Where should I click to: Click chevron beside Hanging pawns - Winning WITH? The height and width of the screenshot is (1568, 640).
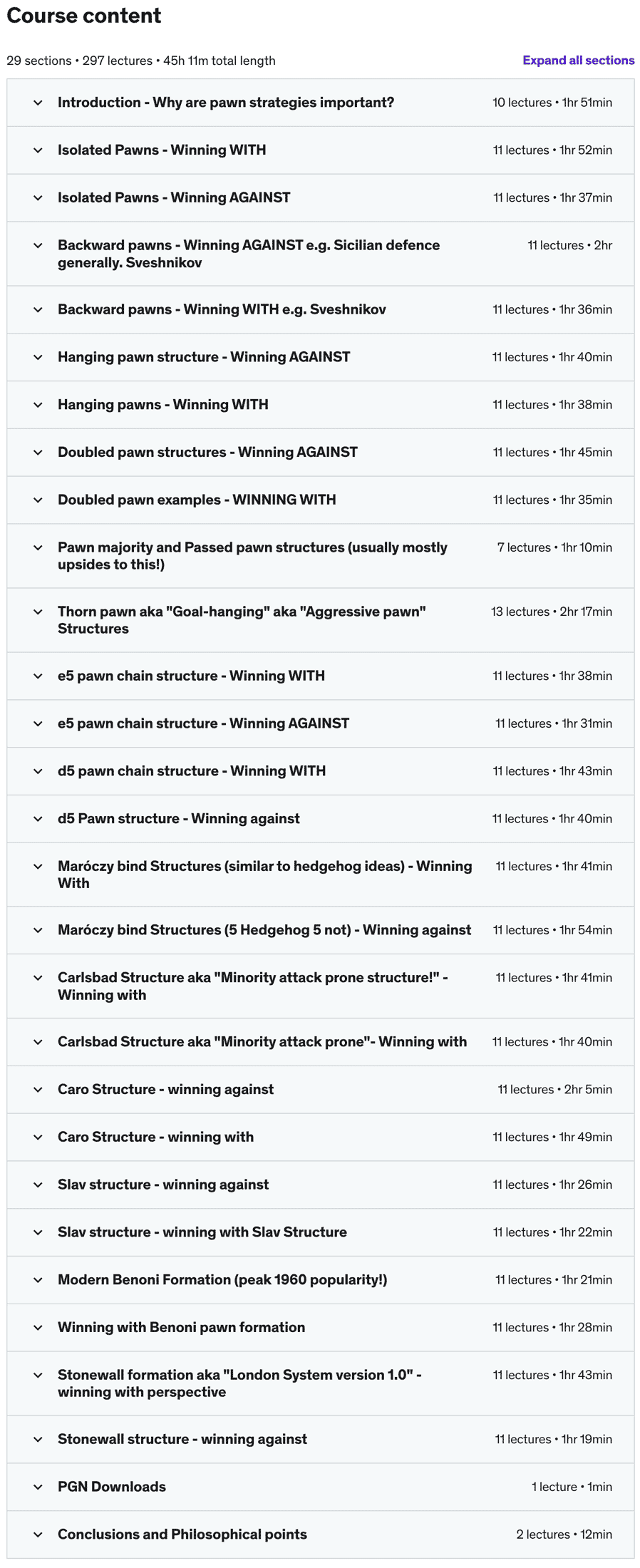[x=38, y=405]
